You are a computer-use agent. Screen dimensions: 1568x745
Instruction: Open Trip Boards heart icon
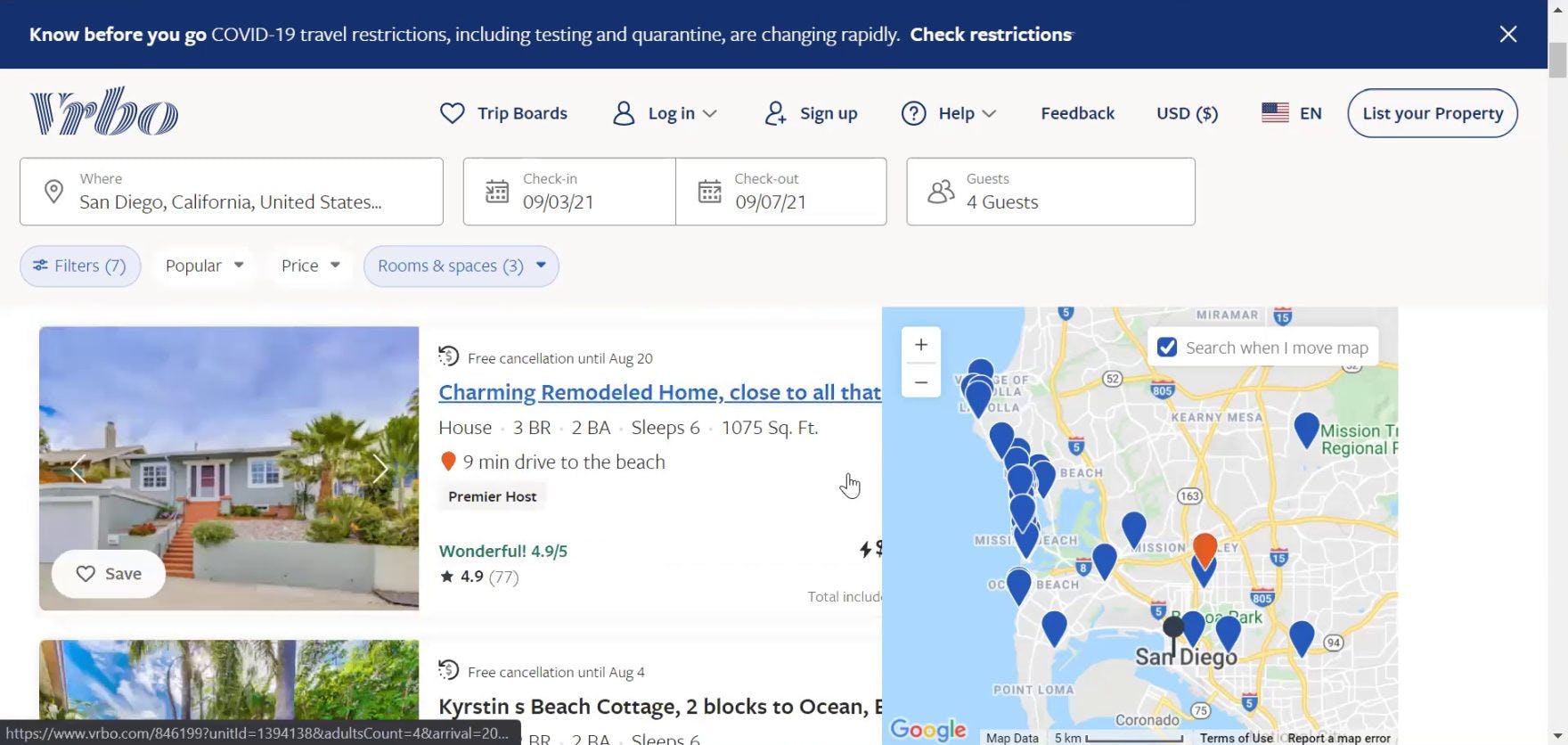click(x=453, y=113)
